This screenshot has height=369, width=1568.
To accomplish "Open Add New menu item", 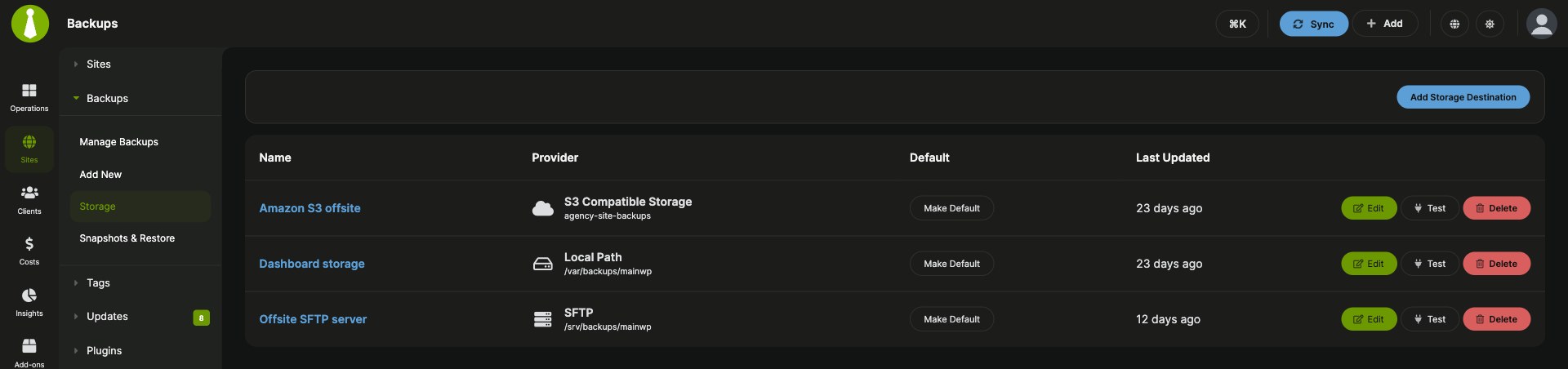I will point(100,175).
